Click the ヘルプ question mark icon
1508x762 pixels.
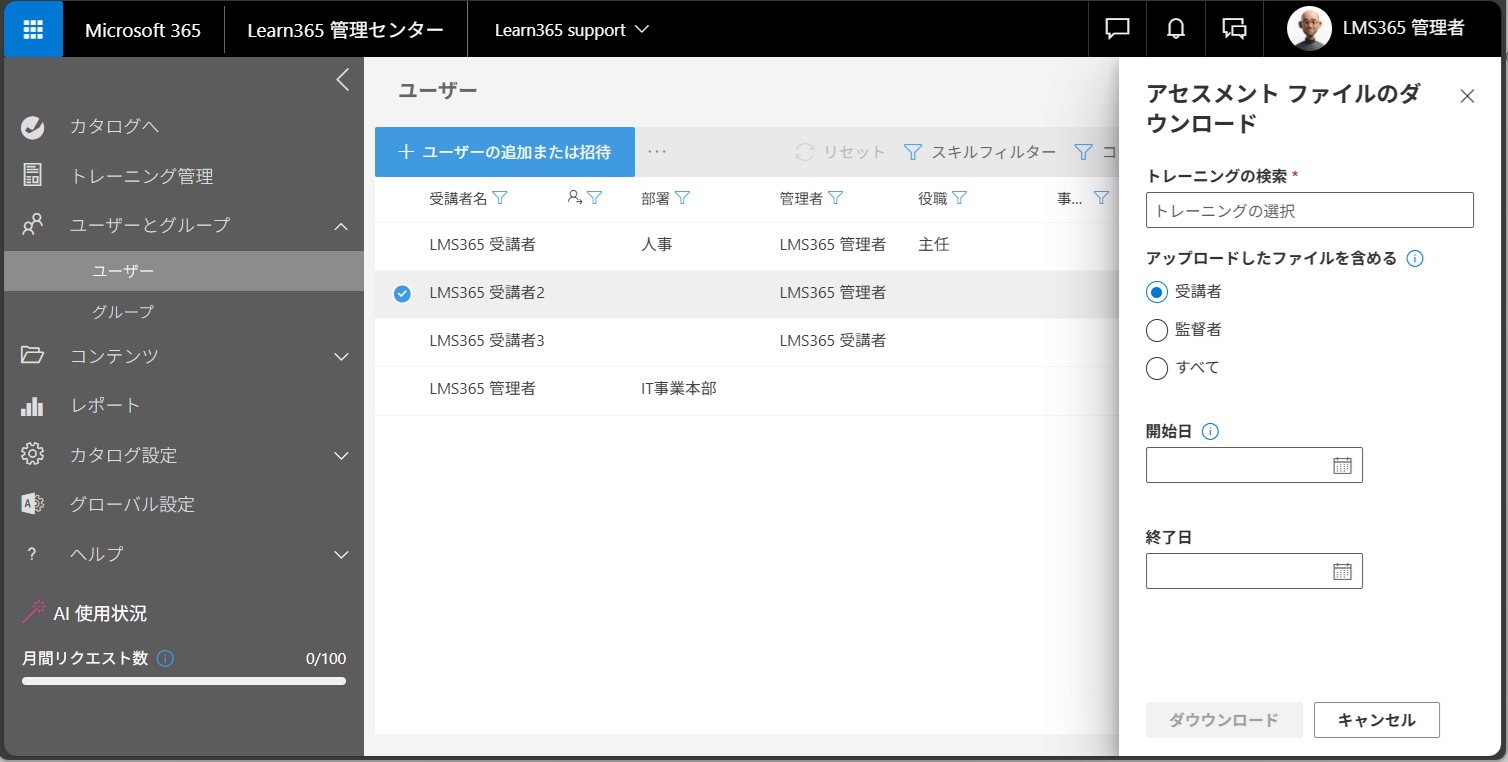coord(32,553)
